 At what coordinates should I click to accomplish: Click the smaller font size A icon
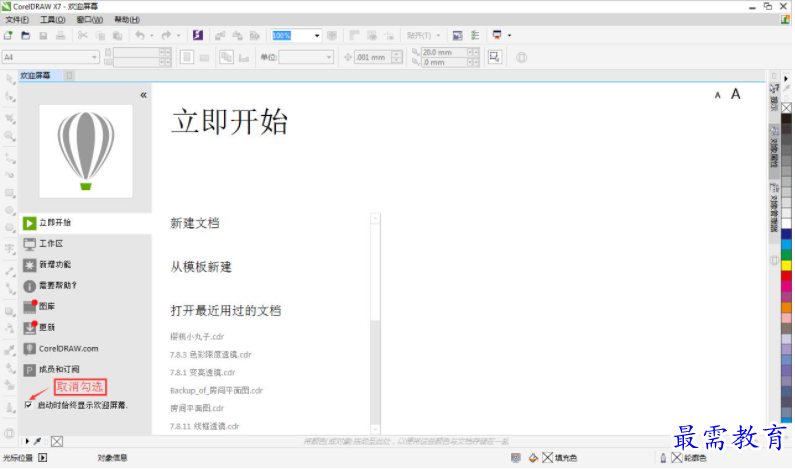pos(717,95)
